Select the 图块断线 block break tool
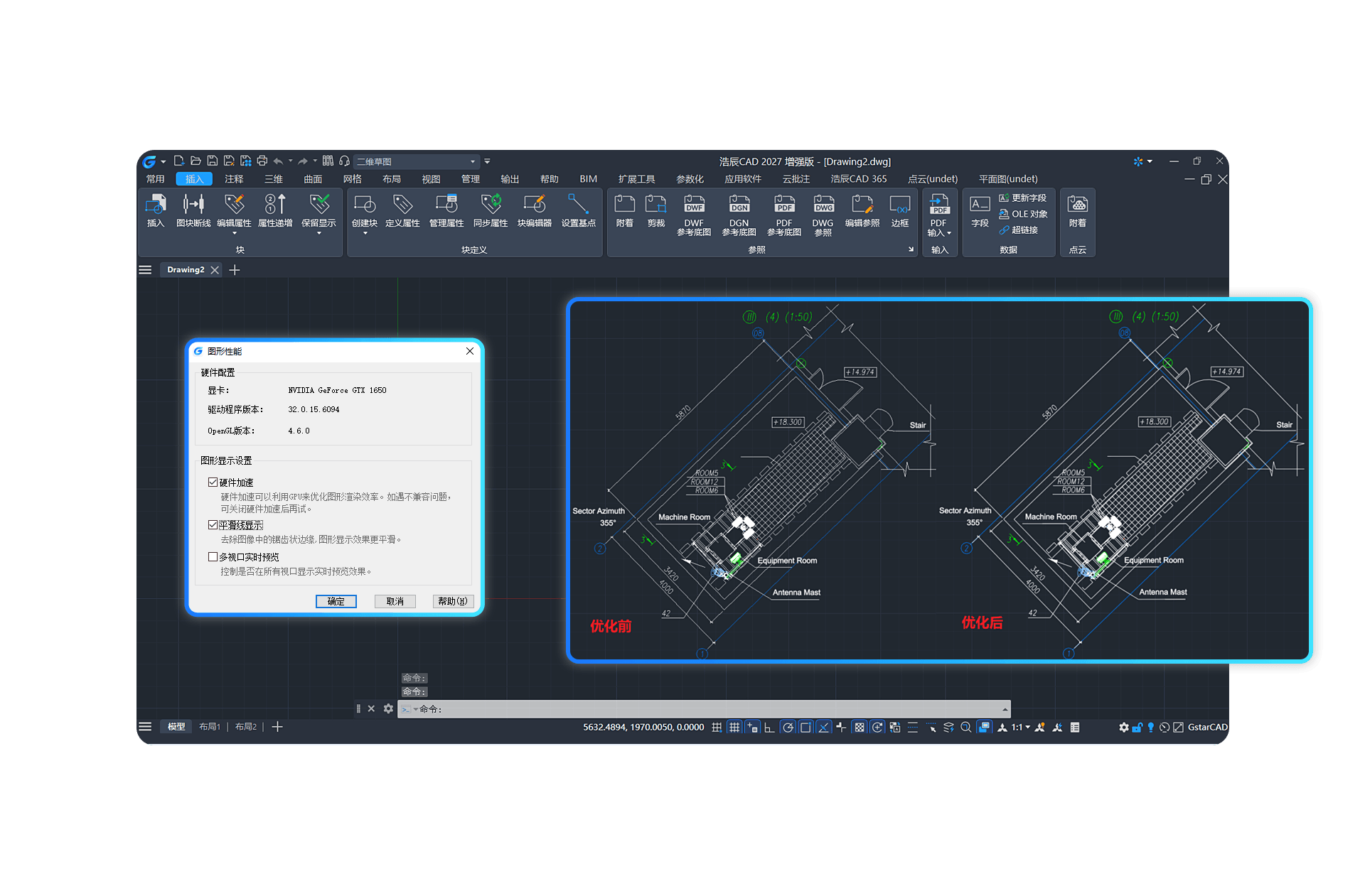1365x896 pixels. point(193,211)
